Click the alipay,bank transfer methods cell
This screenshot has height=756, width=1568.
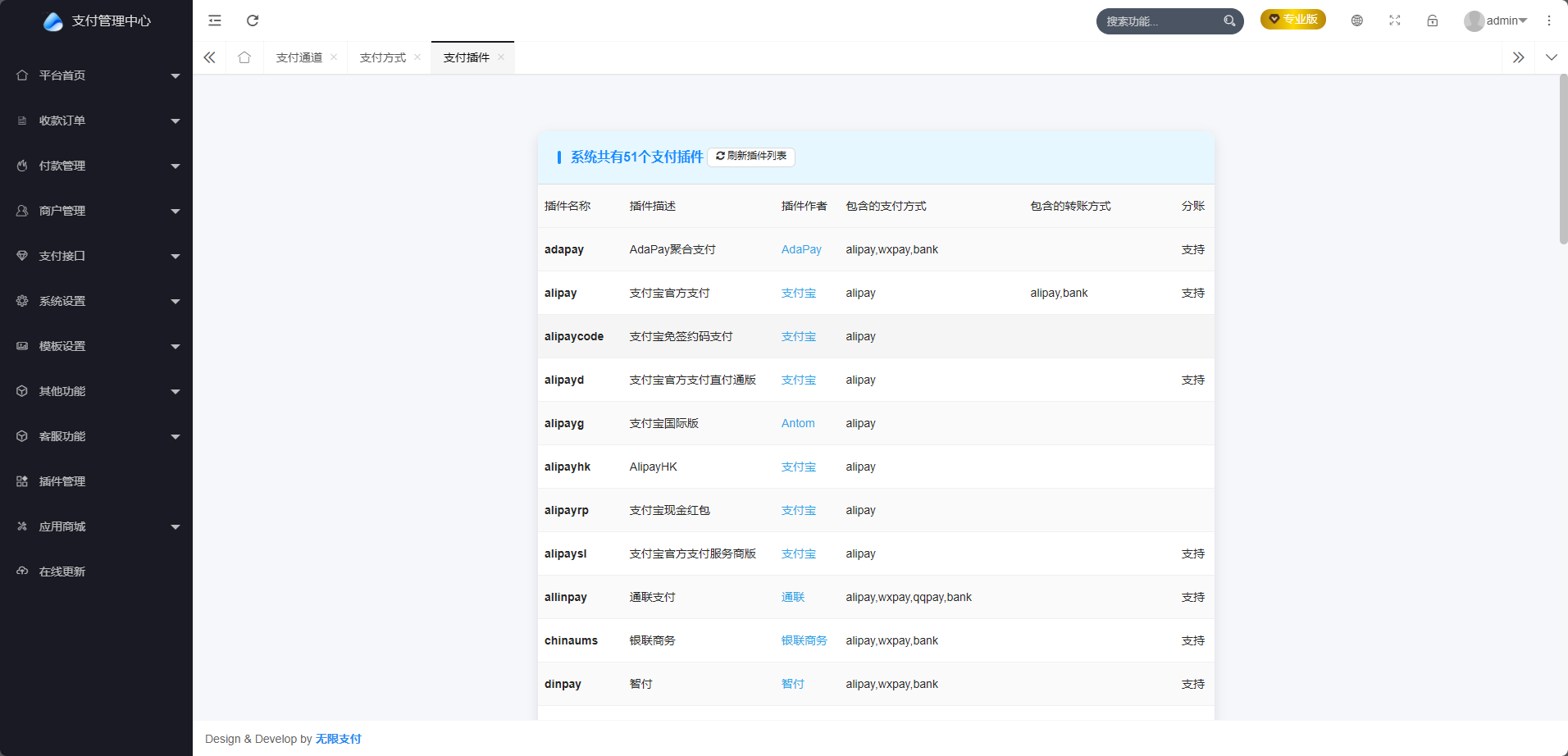[x=1060, y=293]
